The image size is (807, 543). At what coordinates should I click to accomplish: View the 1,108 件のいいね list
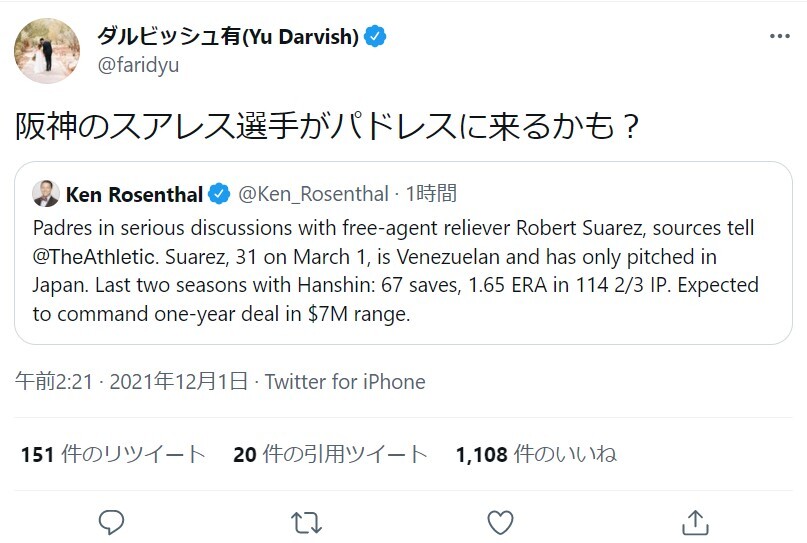(536, 454)
